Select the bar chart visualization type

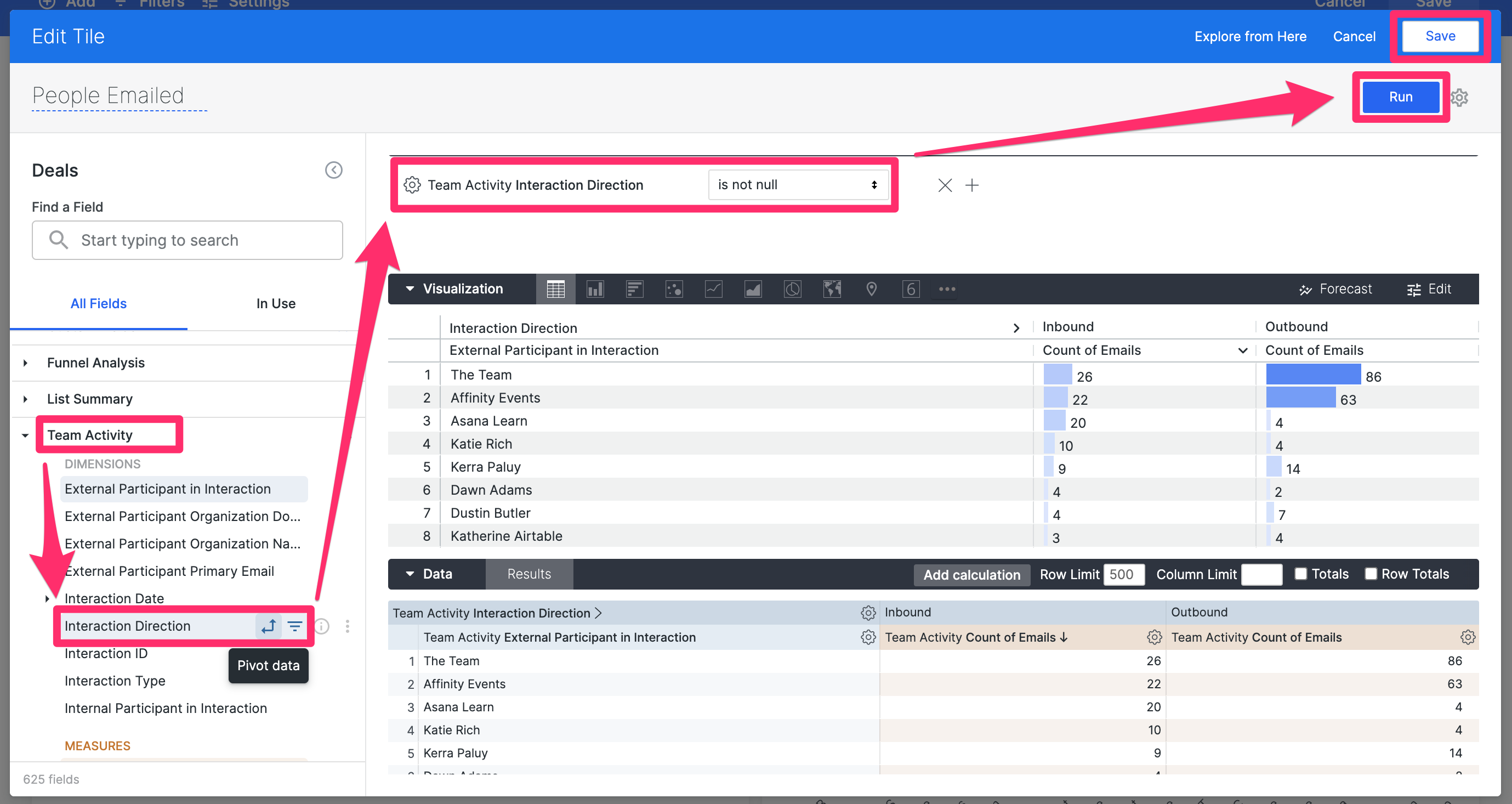[x=595, y=288]
